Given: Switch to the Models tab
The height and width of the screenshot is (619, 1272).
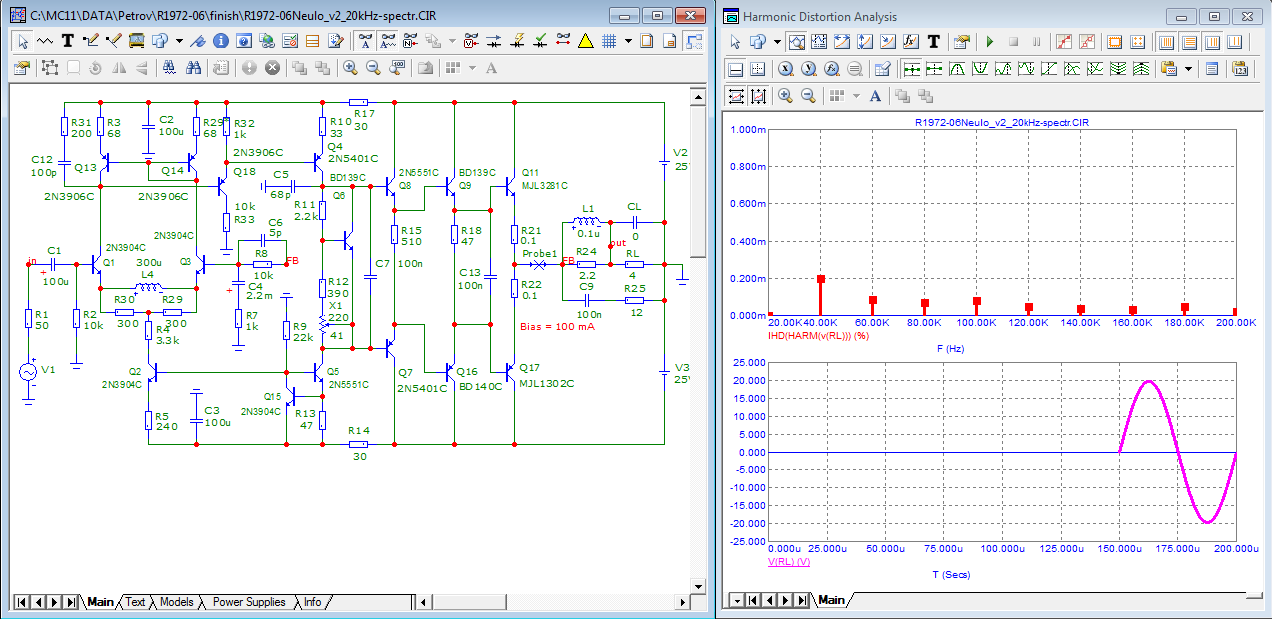Looking at the screenshot, I should [177, 602].
